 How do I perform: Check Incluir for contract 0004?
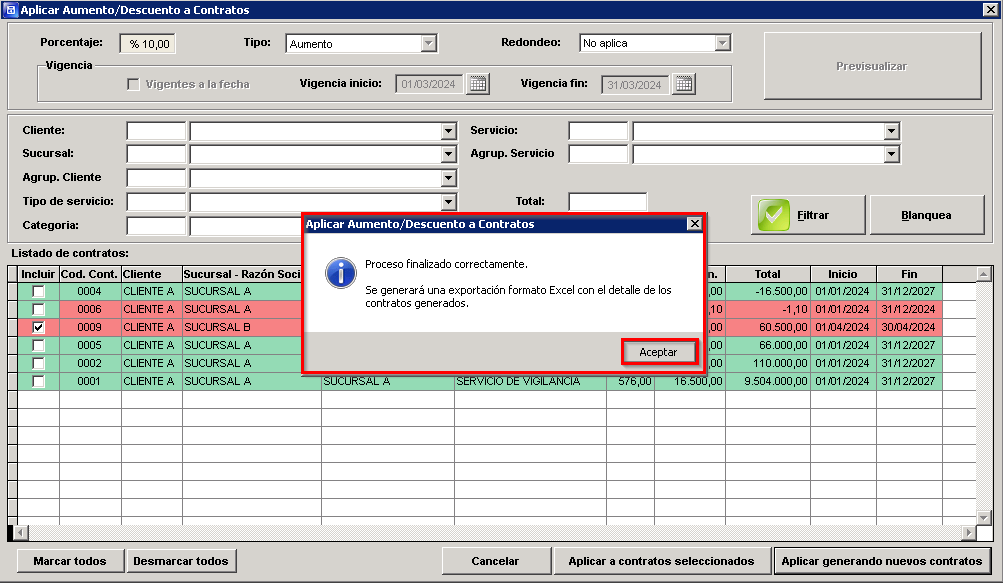[x=38, y=291]
